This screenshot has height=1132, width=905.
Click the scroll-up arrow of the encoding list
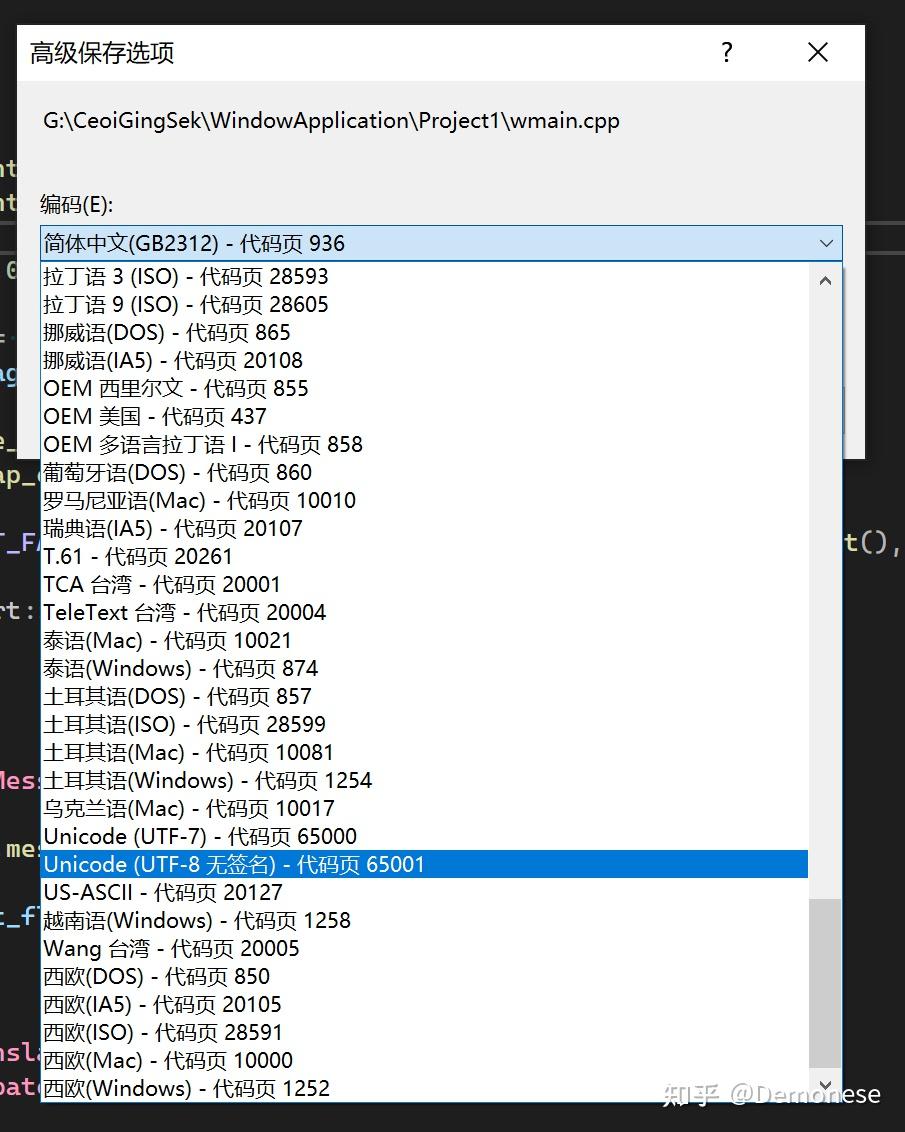(825, 280)
